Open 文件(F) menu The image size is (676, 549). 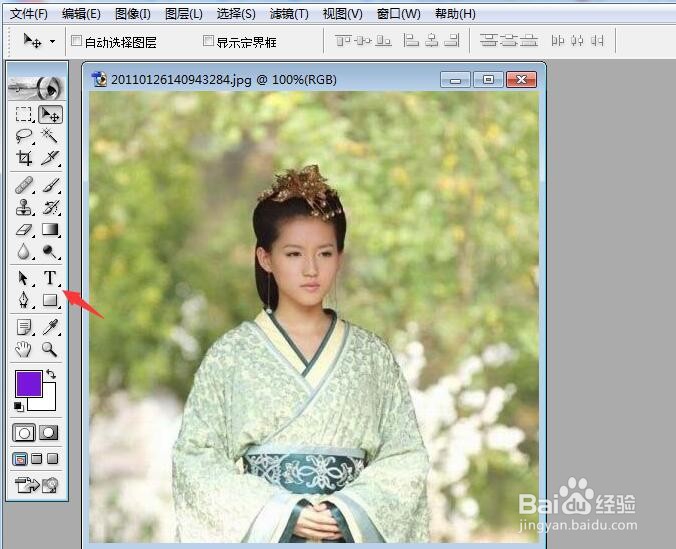tap(29, 14)
